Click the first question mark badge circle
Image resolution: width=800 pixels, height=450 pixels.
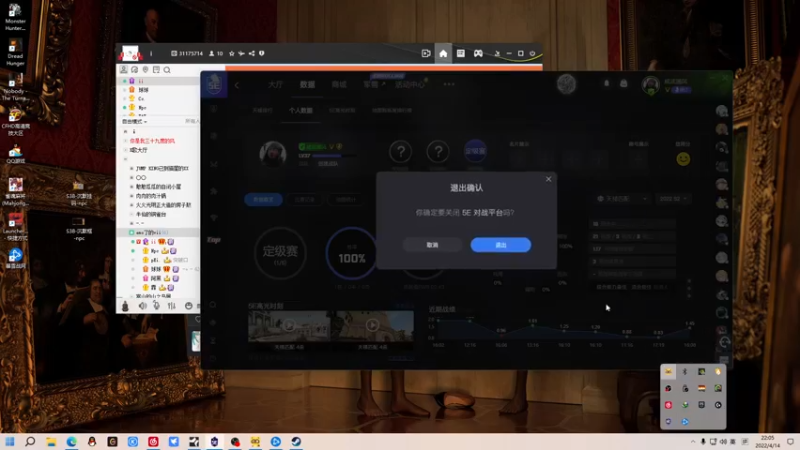401,151
